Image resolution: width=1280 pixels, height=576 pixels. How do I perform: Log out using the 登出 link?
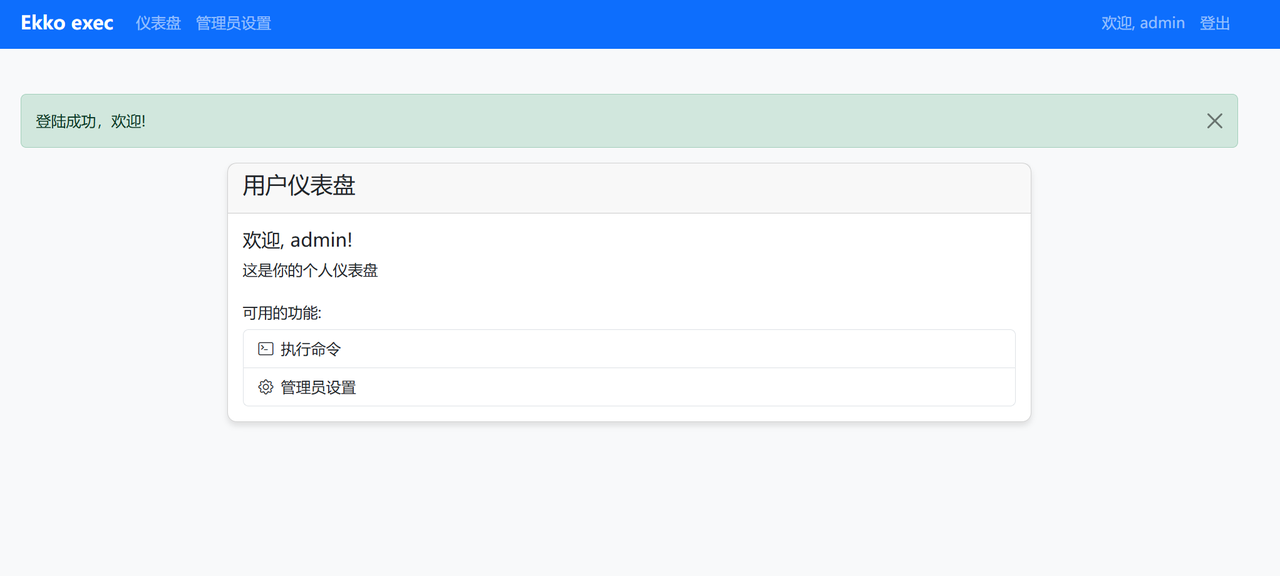coord(1215,23)
